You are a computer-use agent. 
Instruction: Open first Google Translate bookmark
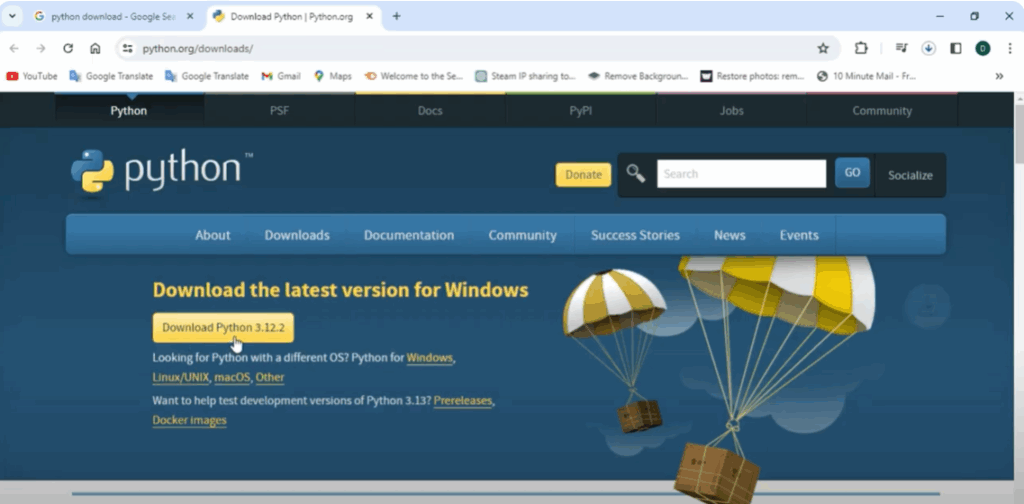click(111, 76)
